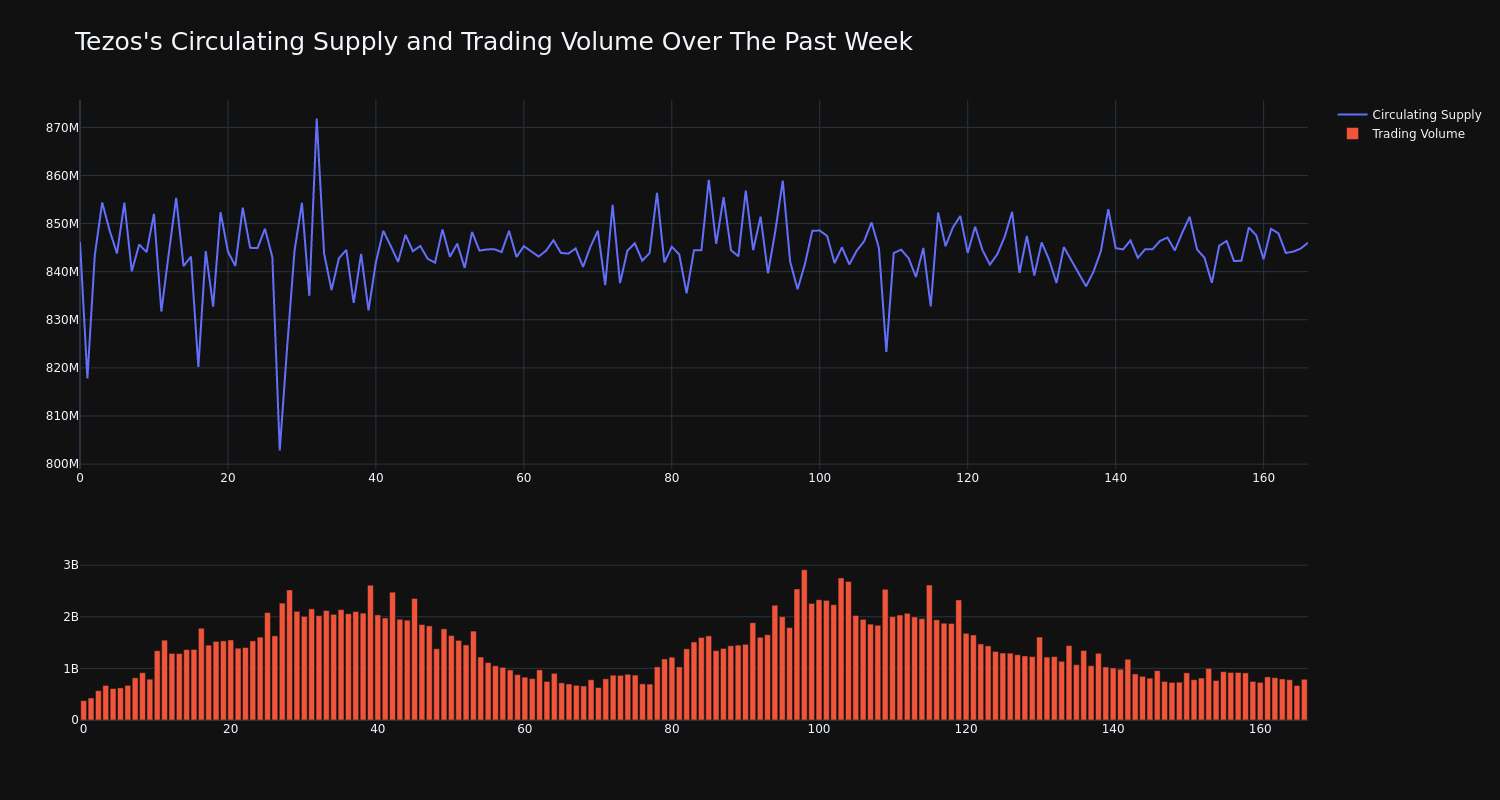Click the 860M y-axis label
1500x800 pixels.
pos(62,176)
